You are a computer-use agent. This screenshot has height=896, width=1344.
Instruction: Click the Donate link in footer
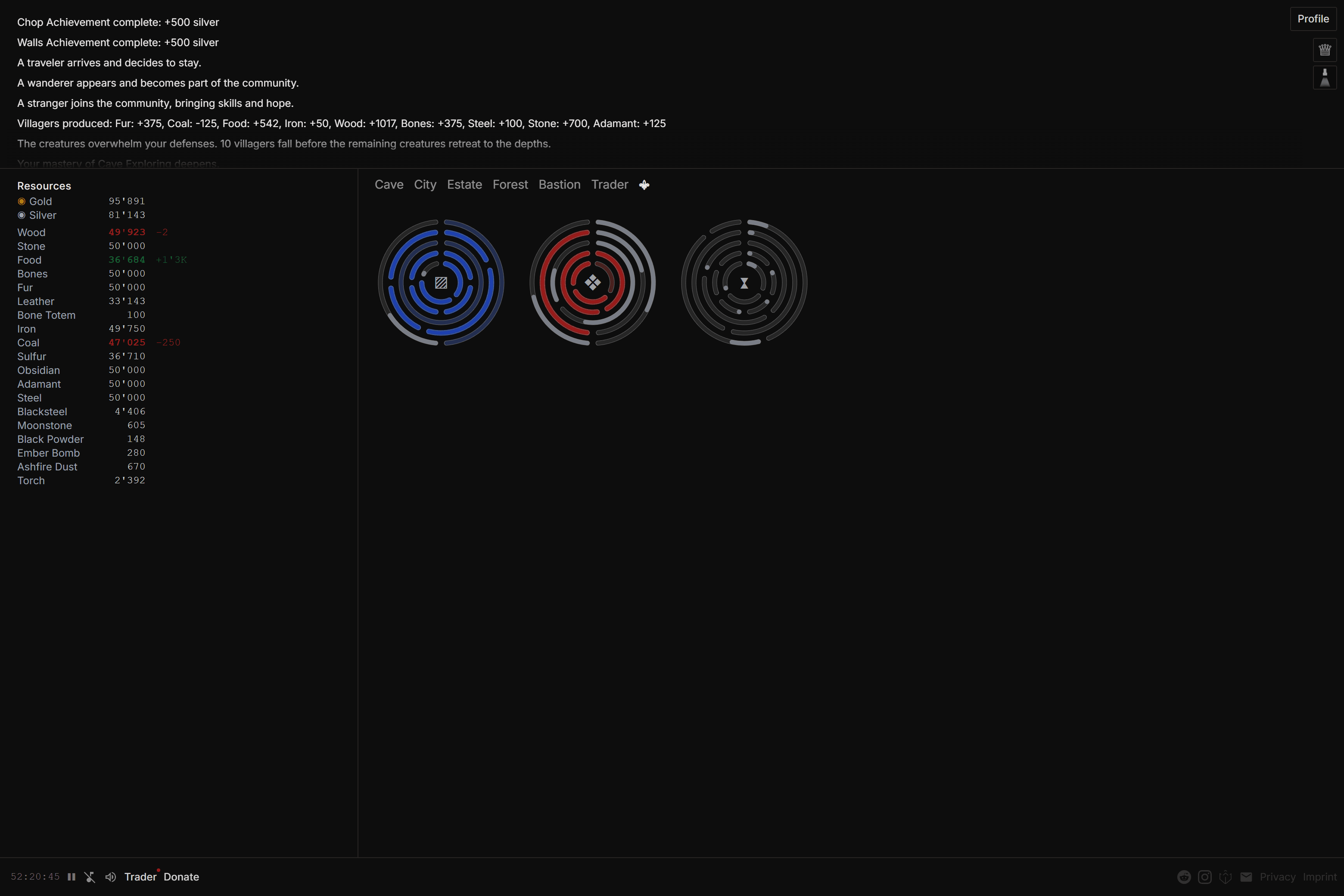pos(181,877)
